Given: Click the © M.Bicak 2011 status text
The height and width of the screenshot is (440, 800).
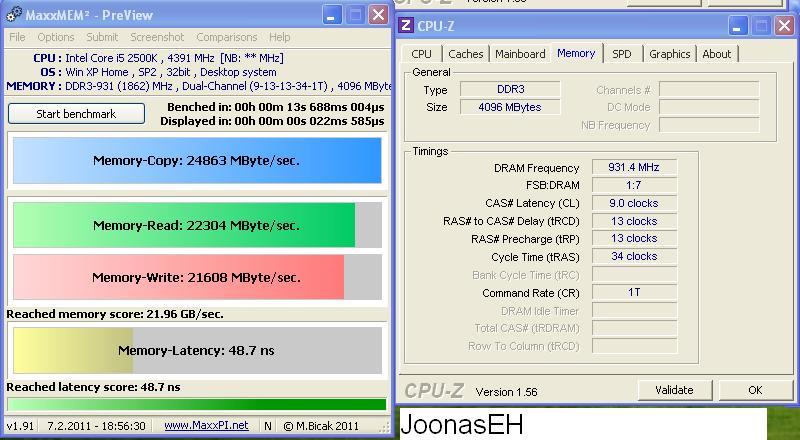Looking at the screenshot, I should pos(321,426).
